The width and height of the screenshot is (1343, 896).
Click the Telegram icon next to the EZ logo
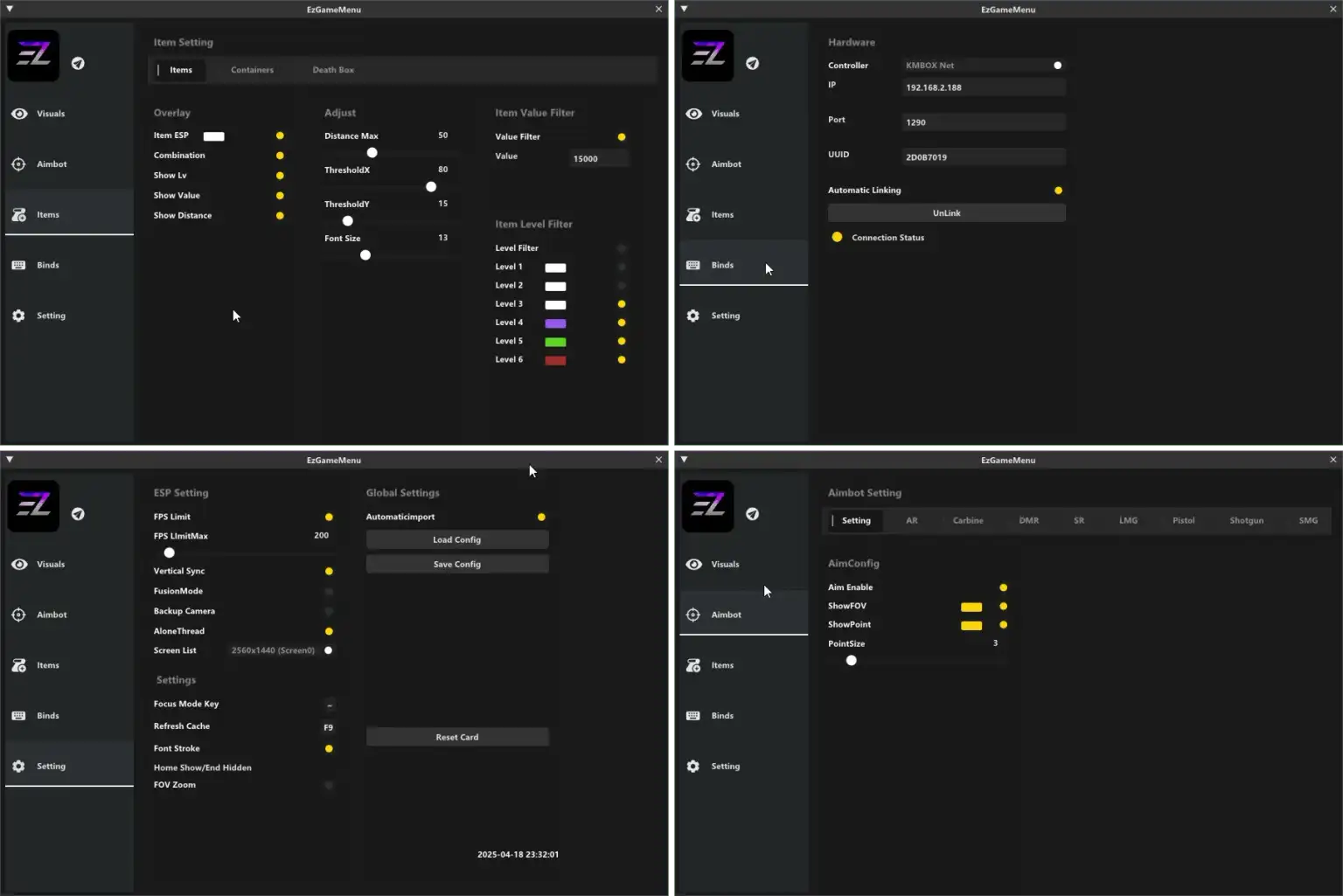tap(79, 63)
